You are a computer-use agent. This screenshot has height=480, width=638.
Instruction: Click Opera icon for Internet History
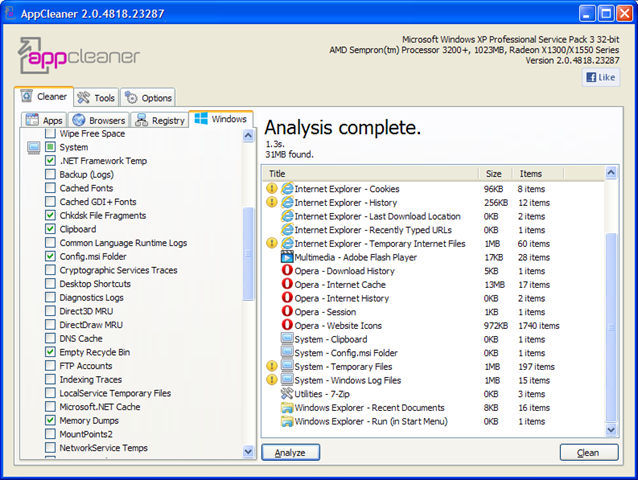287,298
